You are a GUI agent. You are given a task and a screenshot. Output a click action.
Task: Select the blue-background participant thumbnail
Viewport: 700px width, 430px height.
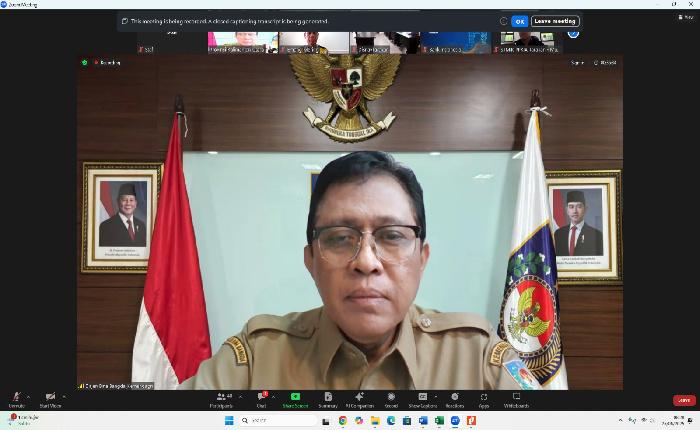[x=456, y=42]
